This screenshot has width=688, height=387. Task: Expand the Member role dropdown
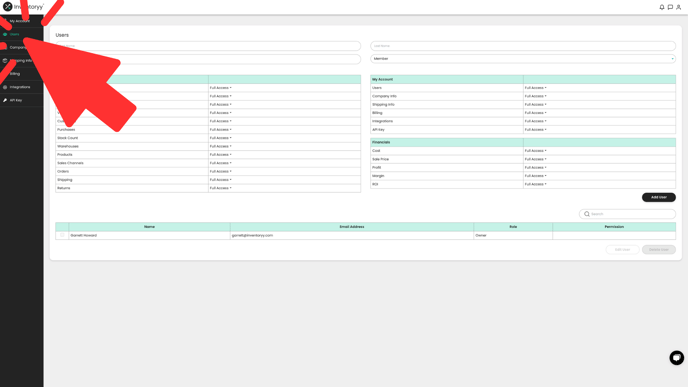pyautogui.click(x=523, y=59)
